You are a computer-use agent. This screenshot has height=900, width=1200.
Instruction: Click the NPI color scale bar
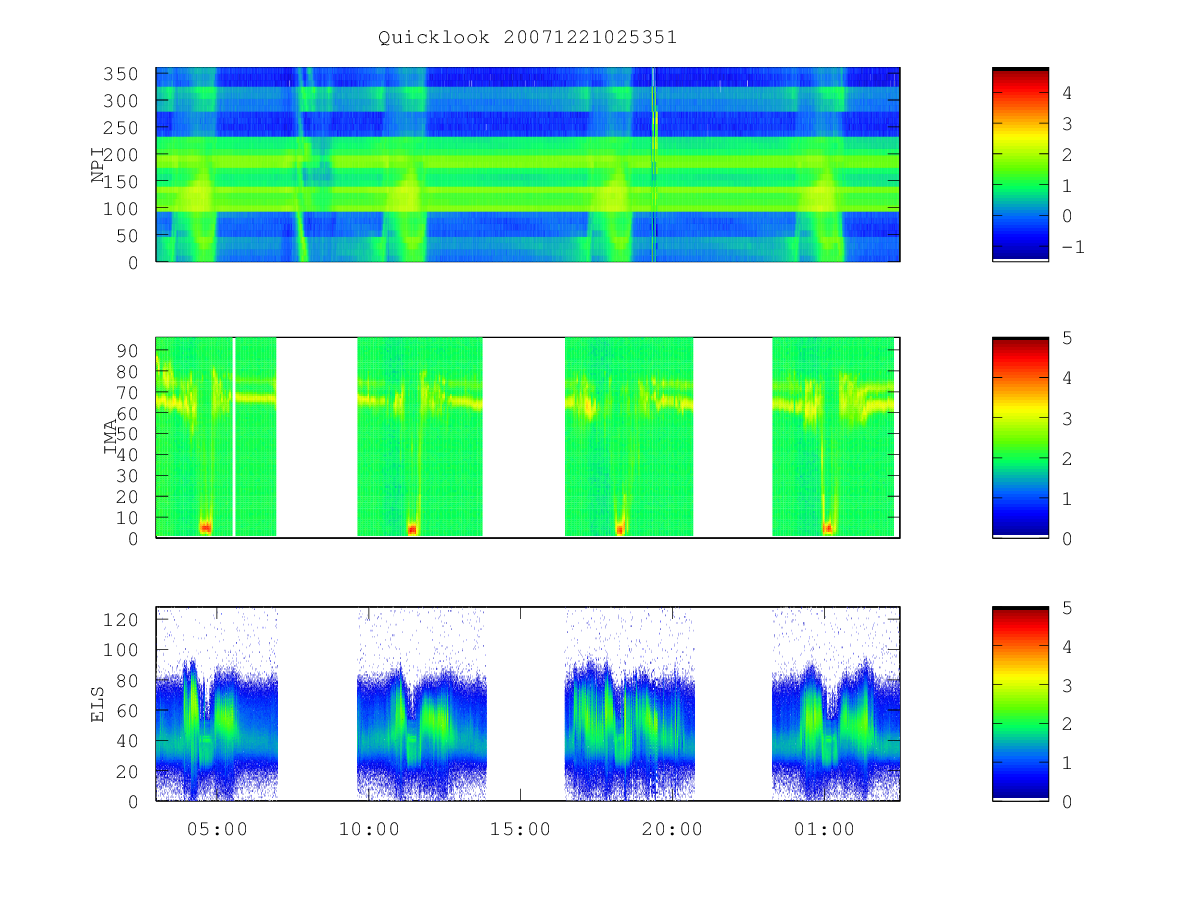[1020, 165]
